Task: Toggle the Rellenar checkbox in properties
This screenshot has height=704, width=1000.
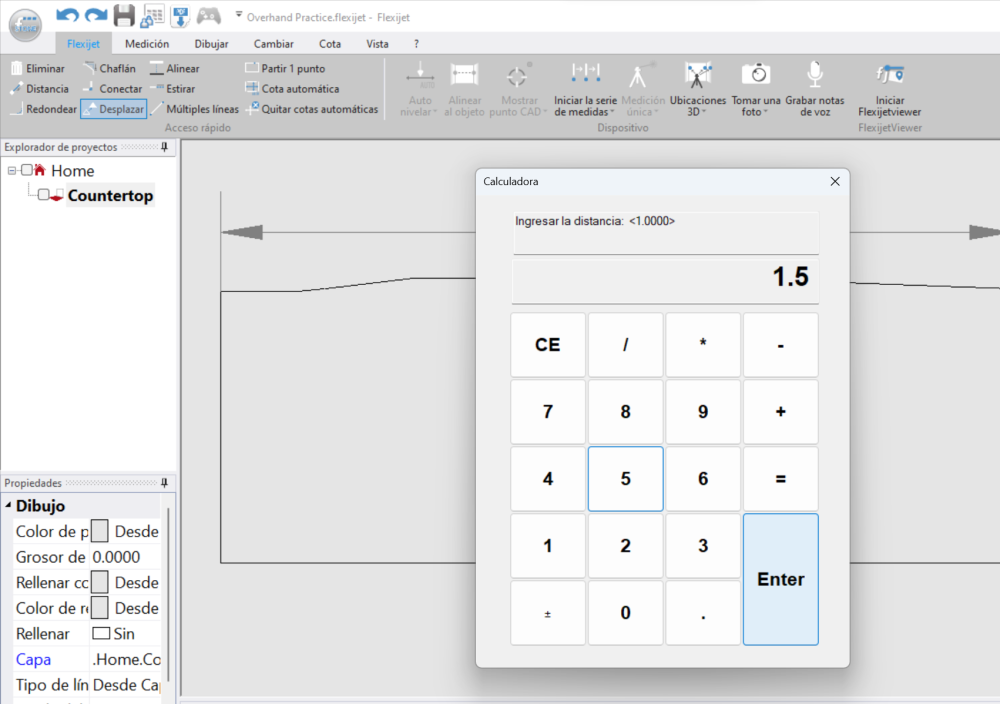Action: click(x=101, y=634)
